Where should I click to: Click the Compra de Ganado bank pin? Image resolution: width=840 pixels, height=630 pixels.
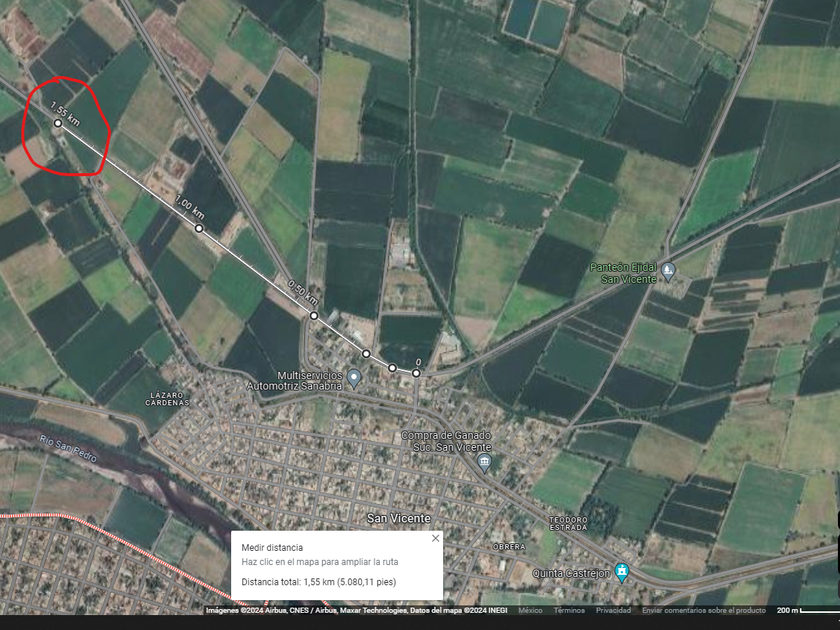(484, 463)
